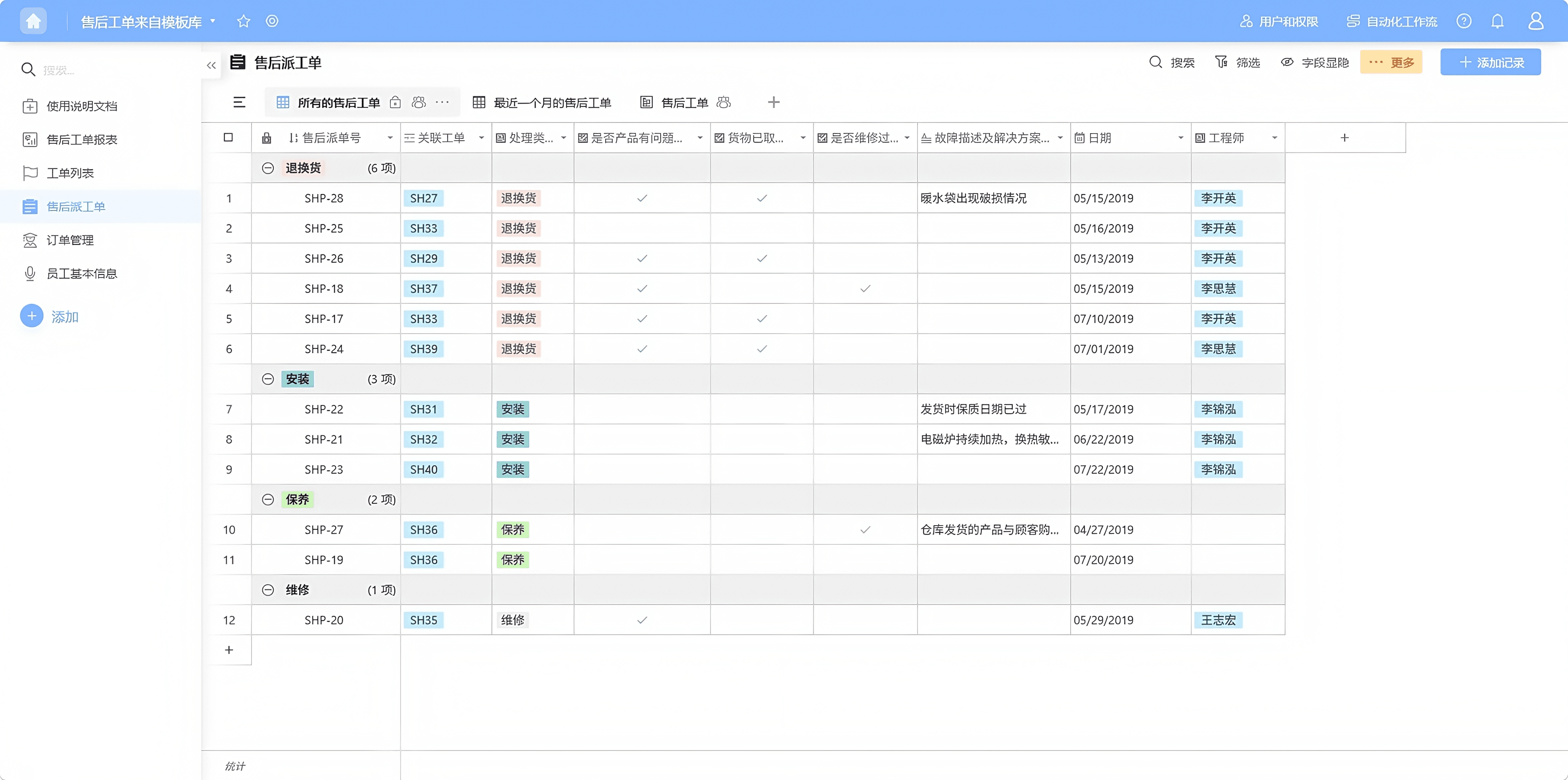Click sidebar search magnifier icon
The height and width of the screenshot is (780, 1568).
coord(28,69)
